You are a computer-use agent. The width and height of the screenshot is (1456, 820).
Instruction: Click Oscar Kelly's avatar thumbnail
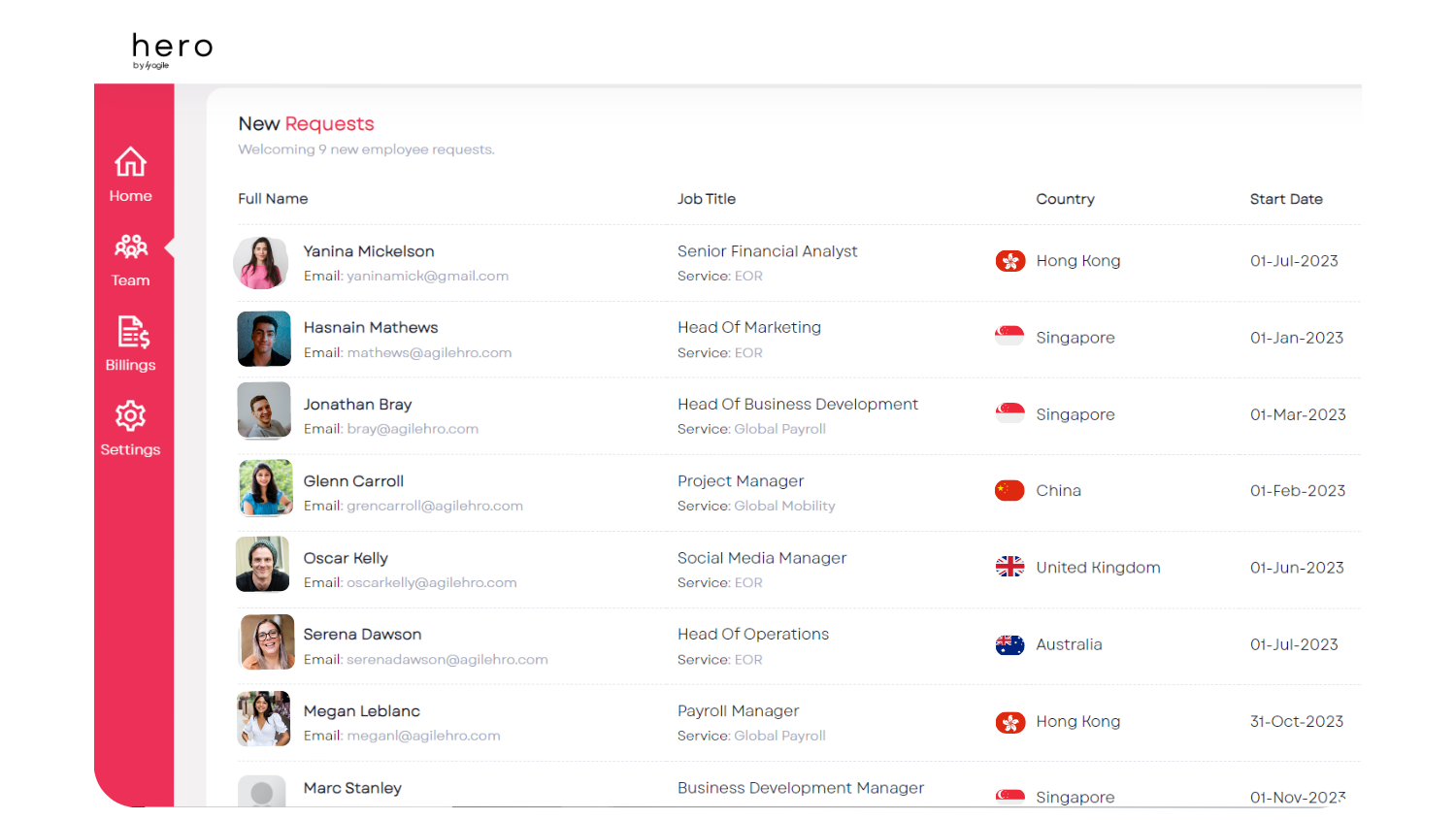tap(263, 564)
